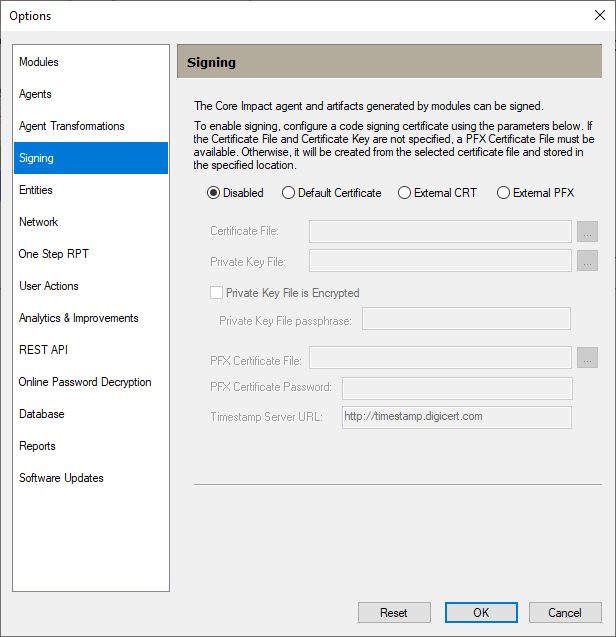Open the REST API options page
Screen dimensions: 616x637
pos(43,350)
